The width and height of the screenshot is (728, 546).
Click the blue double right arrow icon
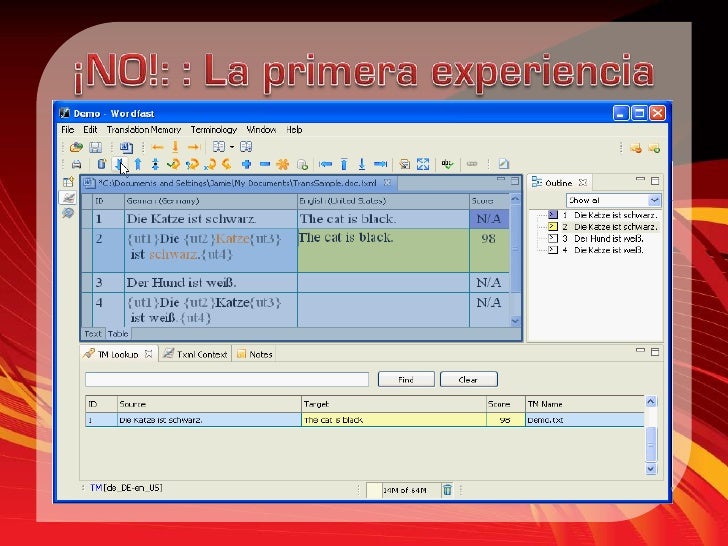pos(380,164)
